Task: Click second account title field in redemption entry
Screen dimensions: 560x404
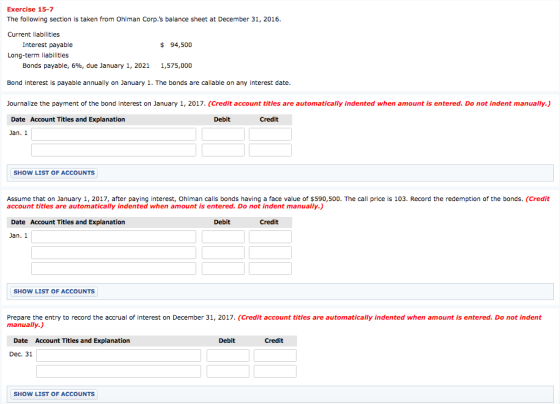Action: [114, 253]
